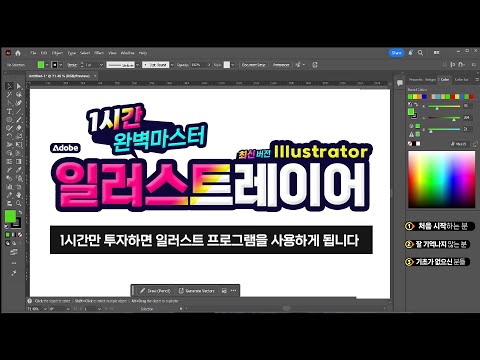The height and width of the screenshot is (360, 480).
Task: Select the Gradient tool
Action: click(x=19, y=161)
